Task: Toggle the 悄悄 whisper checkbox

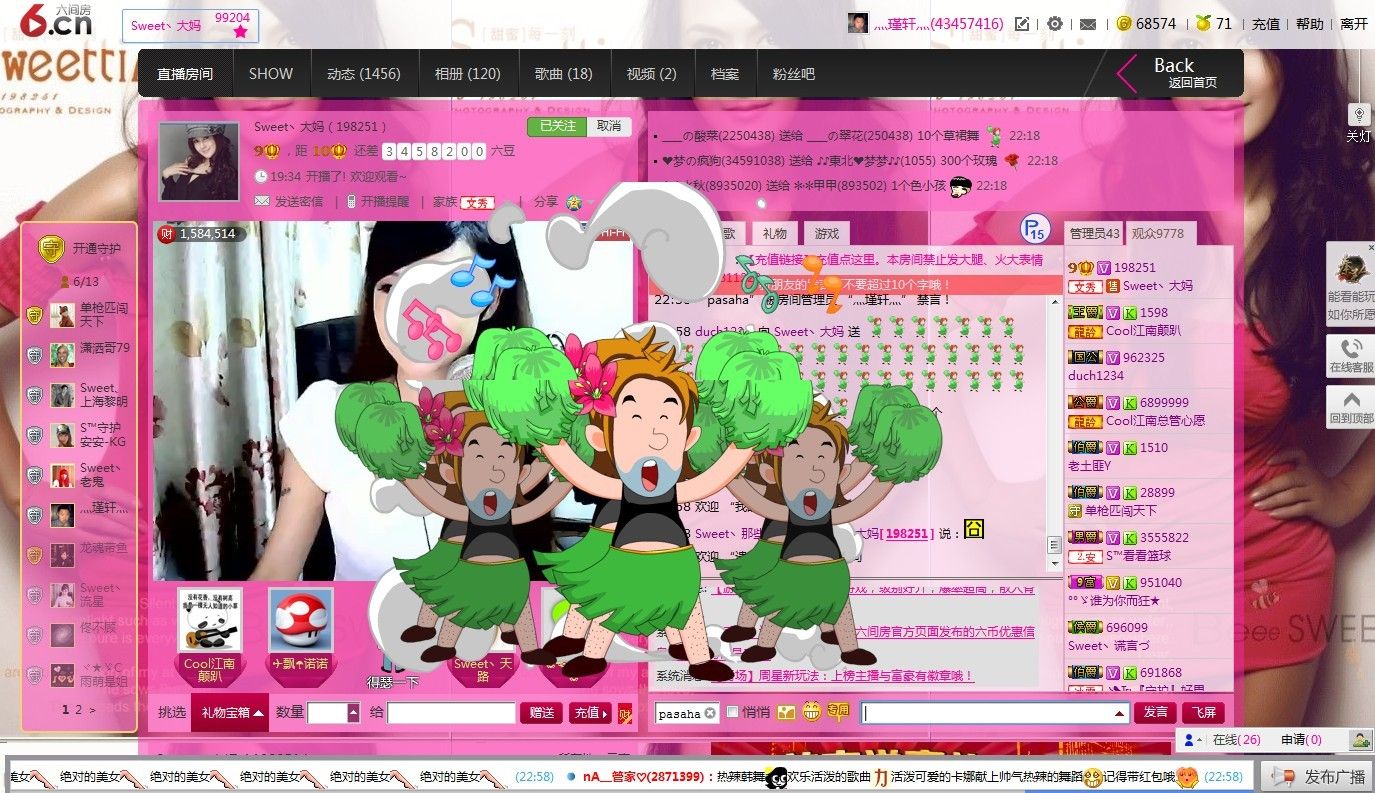Action: click(x=732, y=712)
